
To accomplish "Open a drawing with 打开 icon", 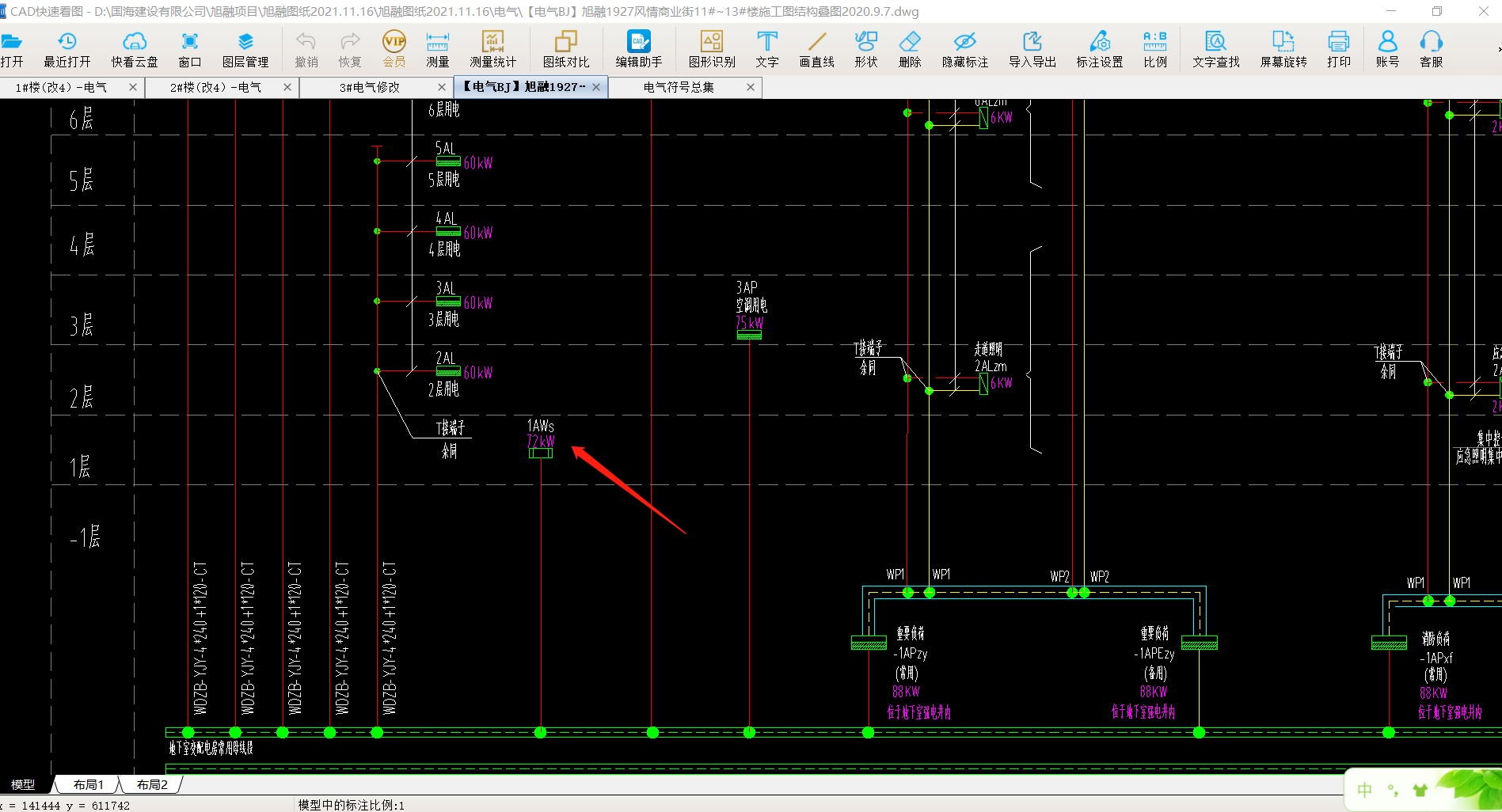I will [x=11, y=50].
